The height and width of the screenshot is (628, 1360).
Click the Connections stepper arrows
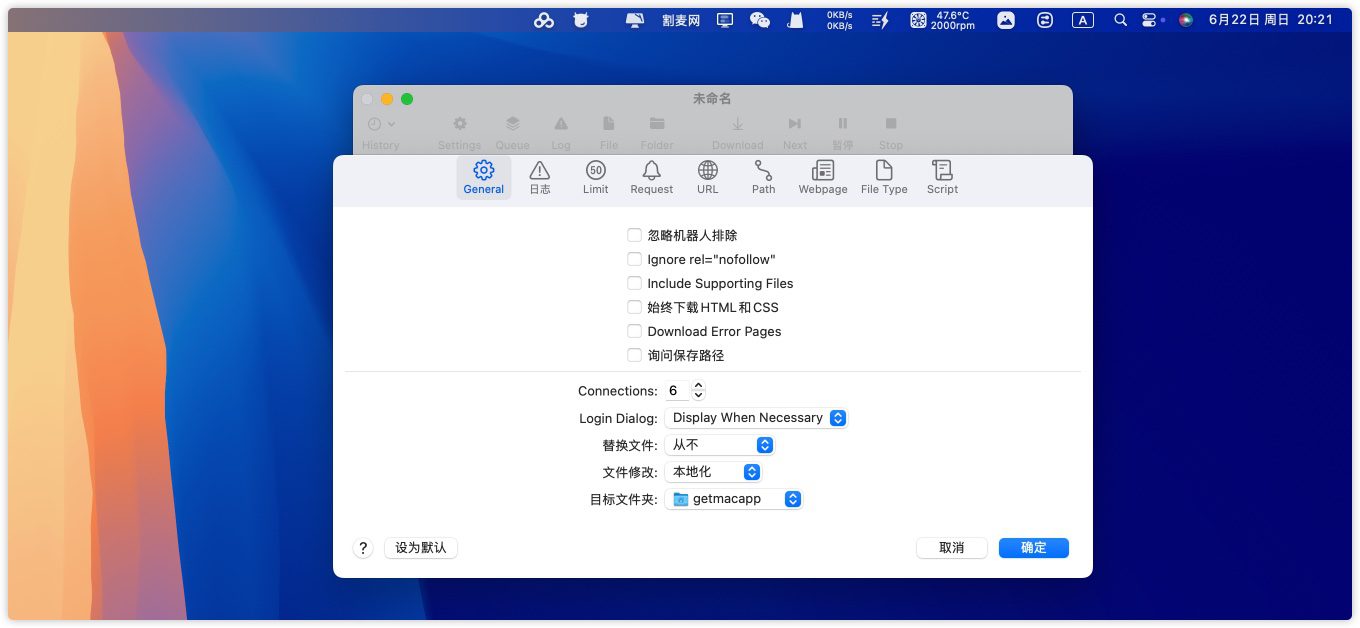[x=698, y=391]
